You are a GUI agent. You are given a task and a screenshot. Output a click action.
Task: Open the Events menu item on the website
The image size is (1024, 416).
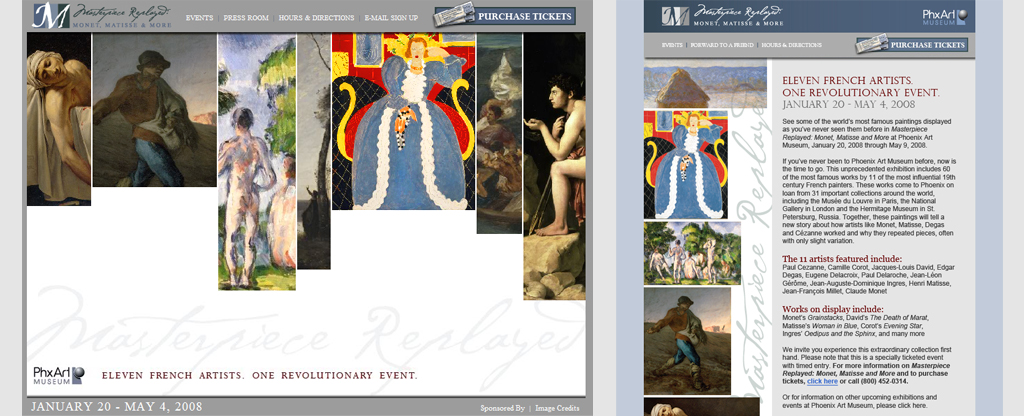click(199, 18)
